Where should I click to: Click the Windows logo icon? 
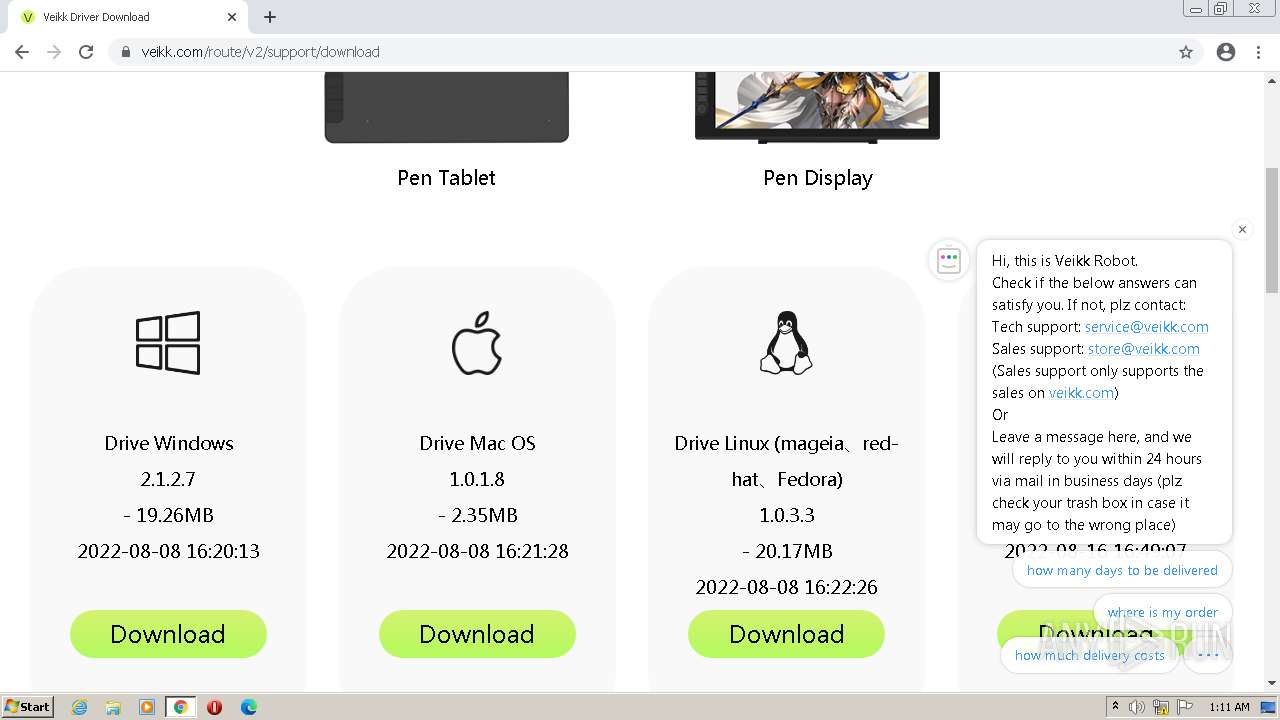click(168, 343)
